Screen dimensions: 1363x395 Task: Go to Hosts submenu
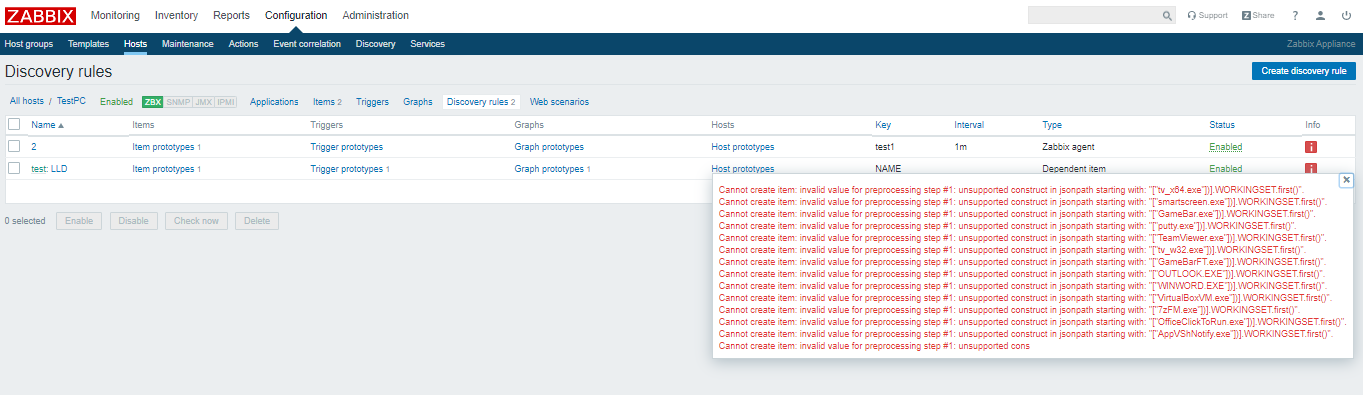click(x=136, y=44)
